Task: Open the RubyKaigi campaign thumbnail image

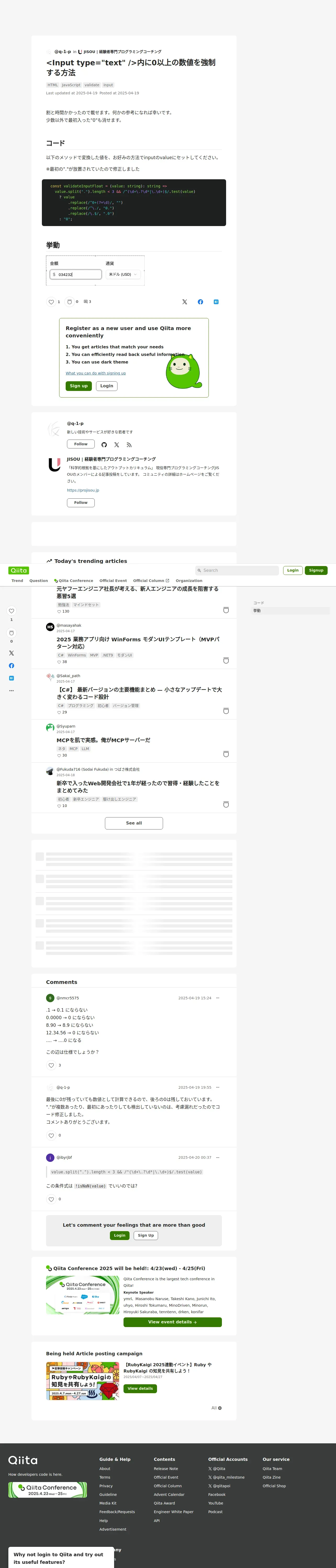Action: (83, 1381)
